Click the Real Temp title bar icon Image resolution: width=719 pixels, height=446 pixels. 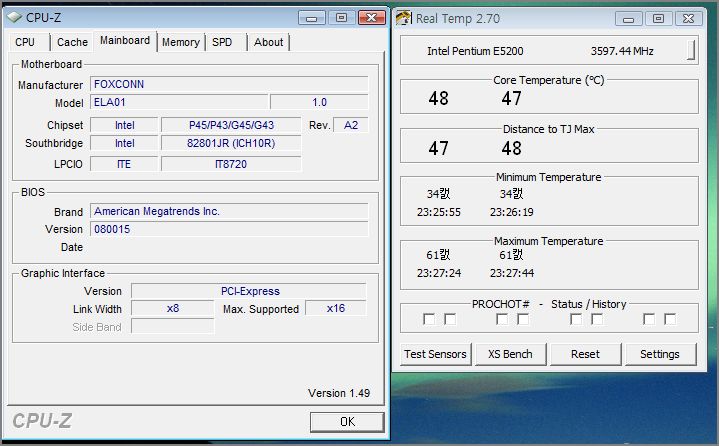pyautogui.click(x=404, y=18)
